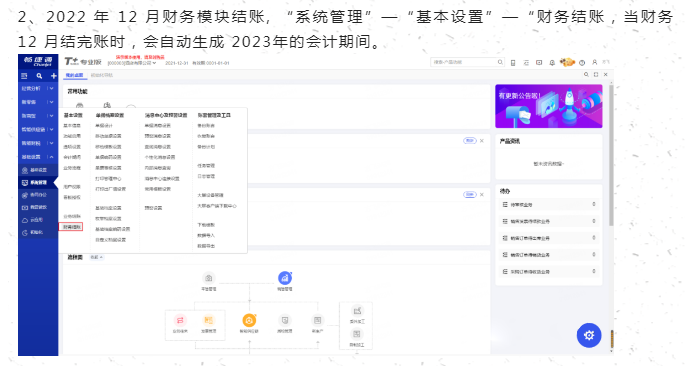The height and width of the screenshot is (366, 694).
Task: Open the first item in the 待办 list
Action: [x=549, y=204]
